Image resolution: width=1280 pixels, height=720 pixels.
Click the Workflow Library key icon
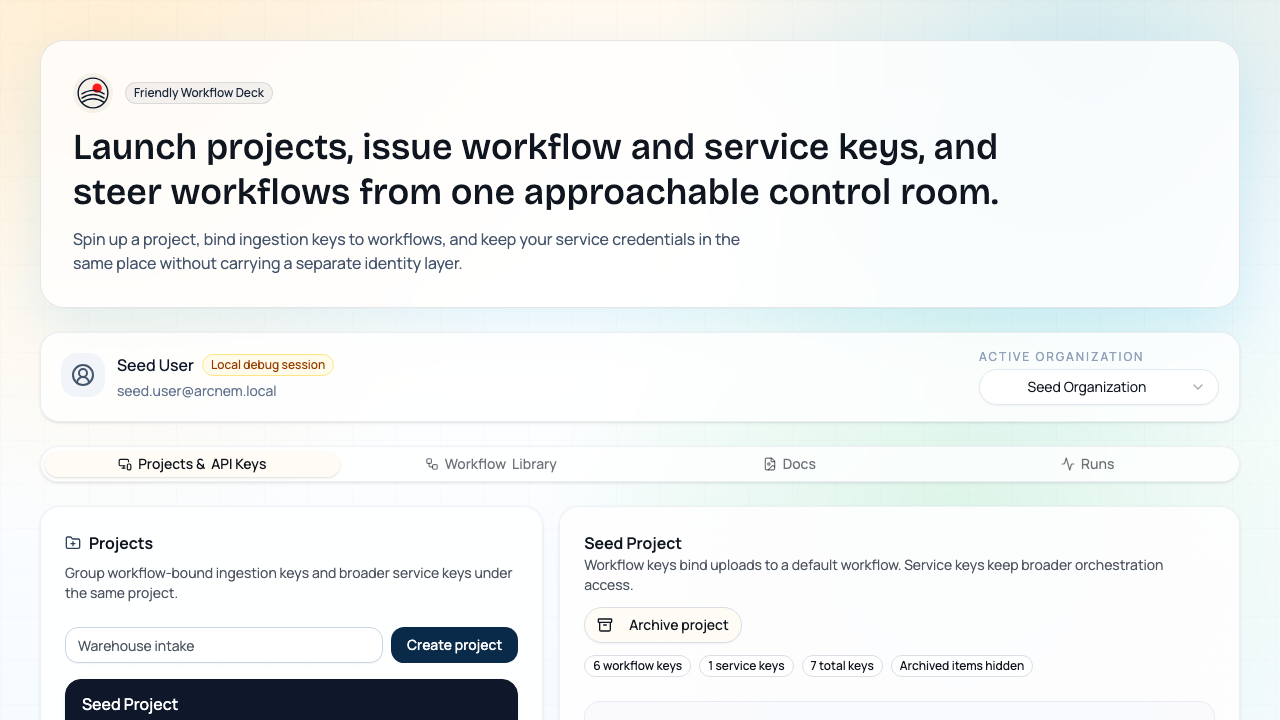[x=430, y=464]
